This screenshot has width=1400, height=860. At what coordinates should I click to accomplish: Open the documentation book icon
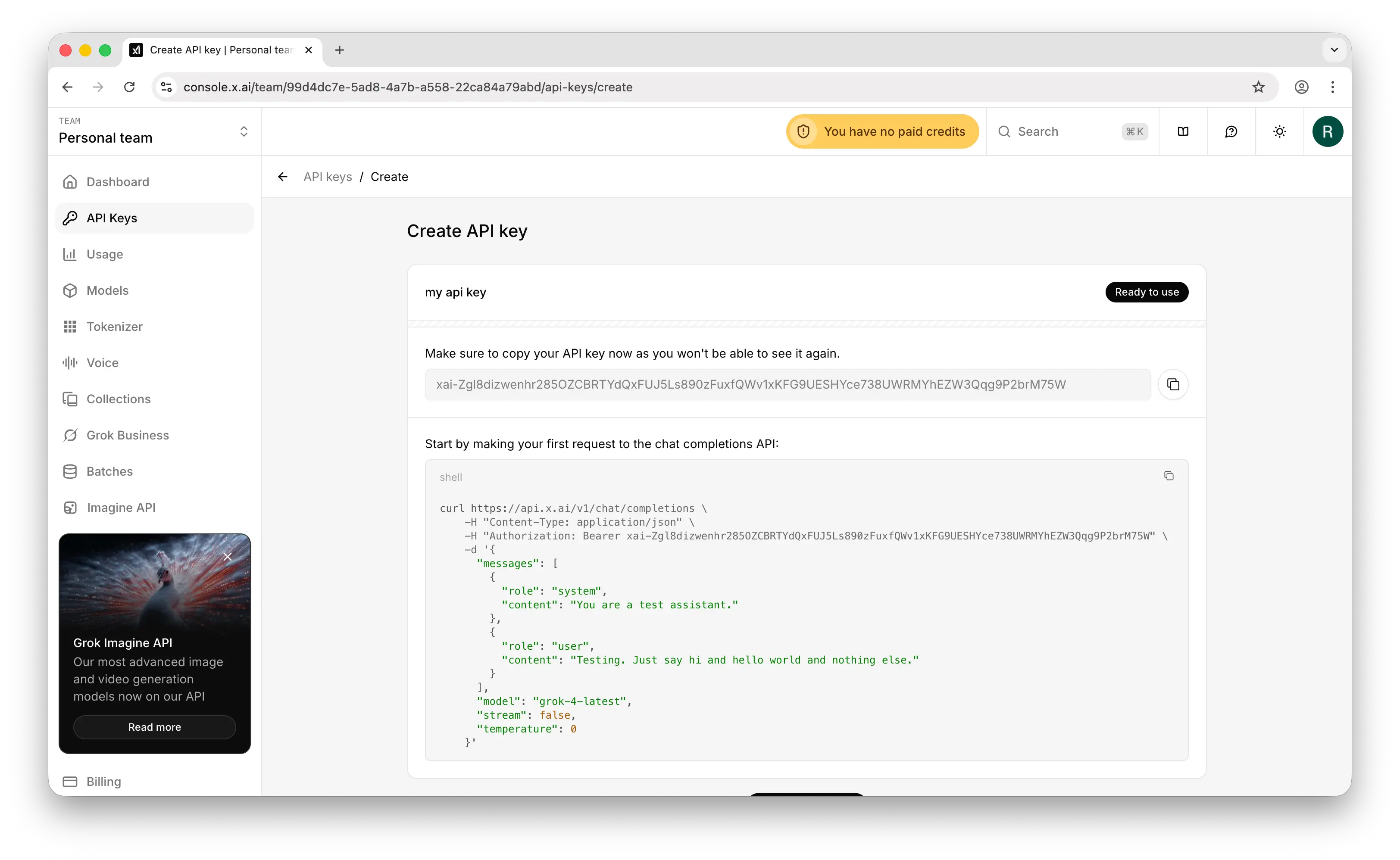(x=1183, y=131)
